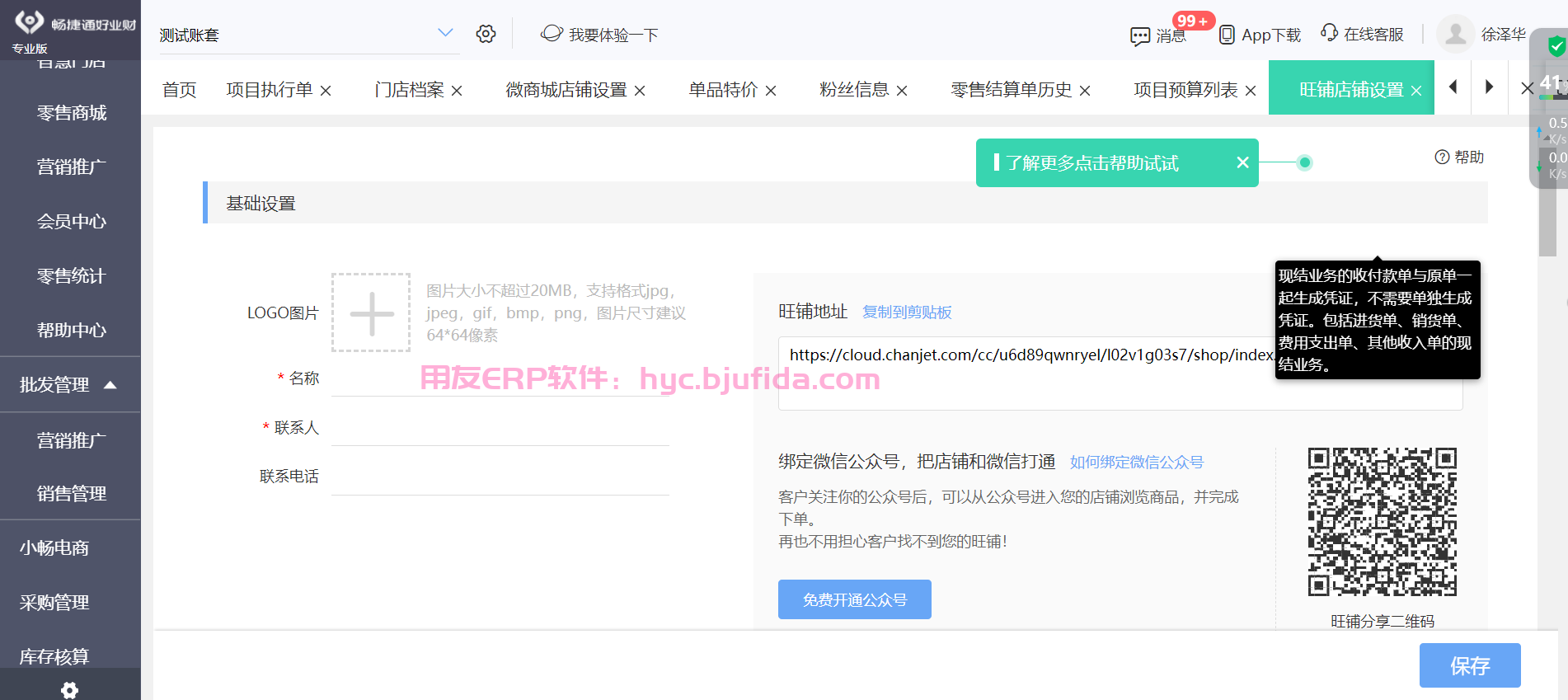Open 零售统计 in the sidebar

point(71,275)
